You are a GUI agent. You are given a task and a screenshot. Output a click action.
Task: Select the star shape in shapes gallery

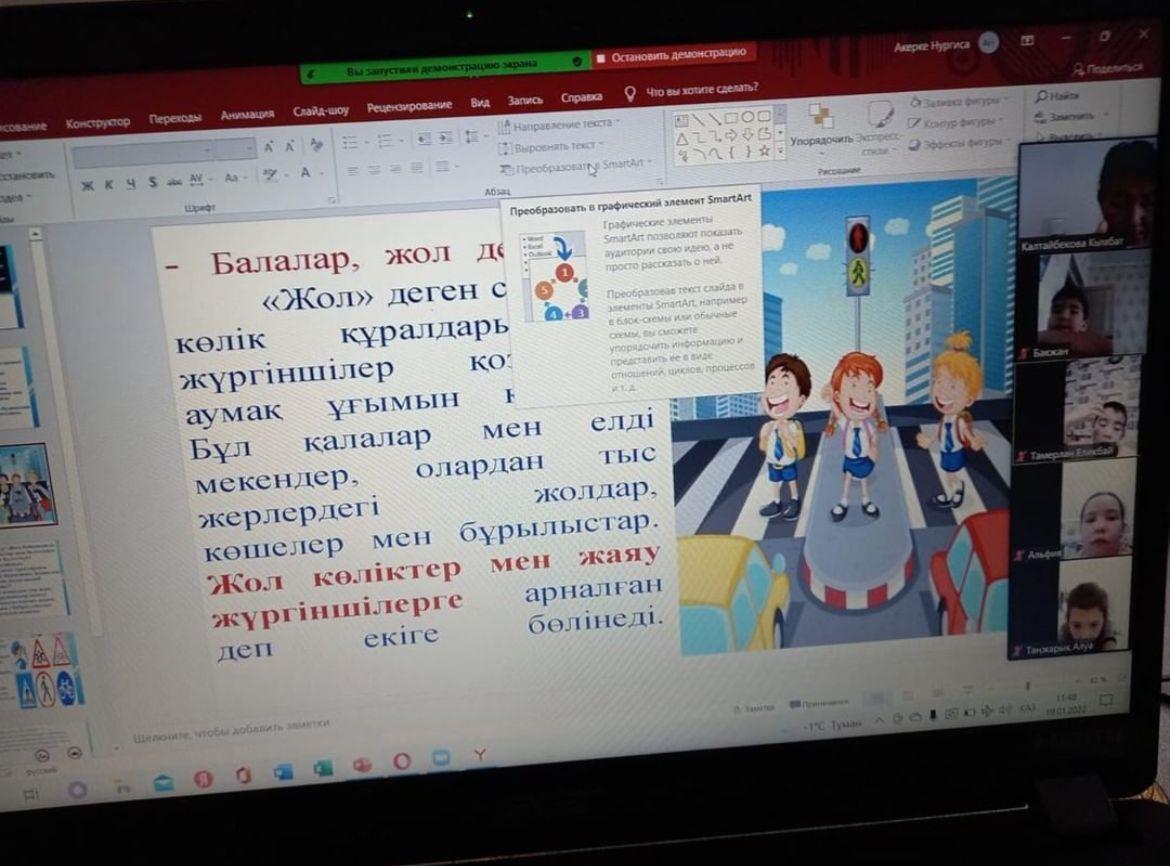(765, 150)
